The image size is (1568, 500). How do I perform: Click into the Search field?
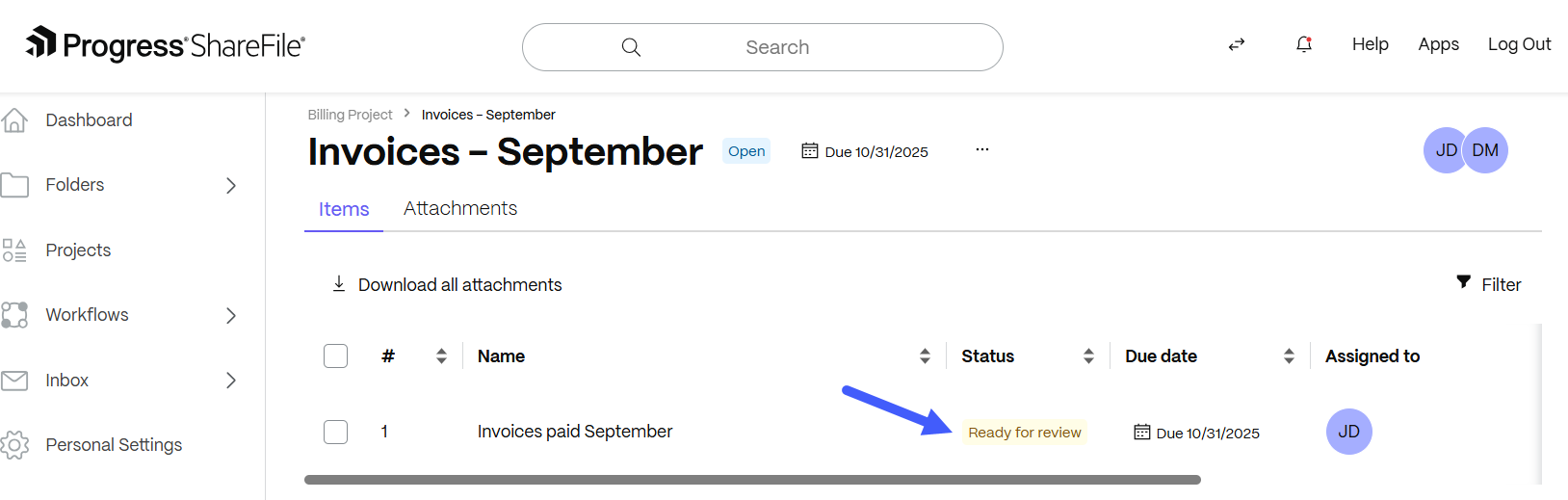pos(776,47)
